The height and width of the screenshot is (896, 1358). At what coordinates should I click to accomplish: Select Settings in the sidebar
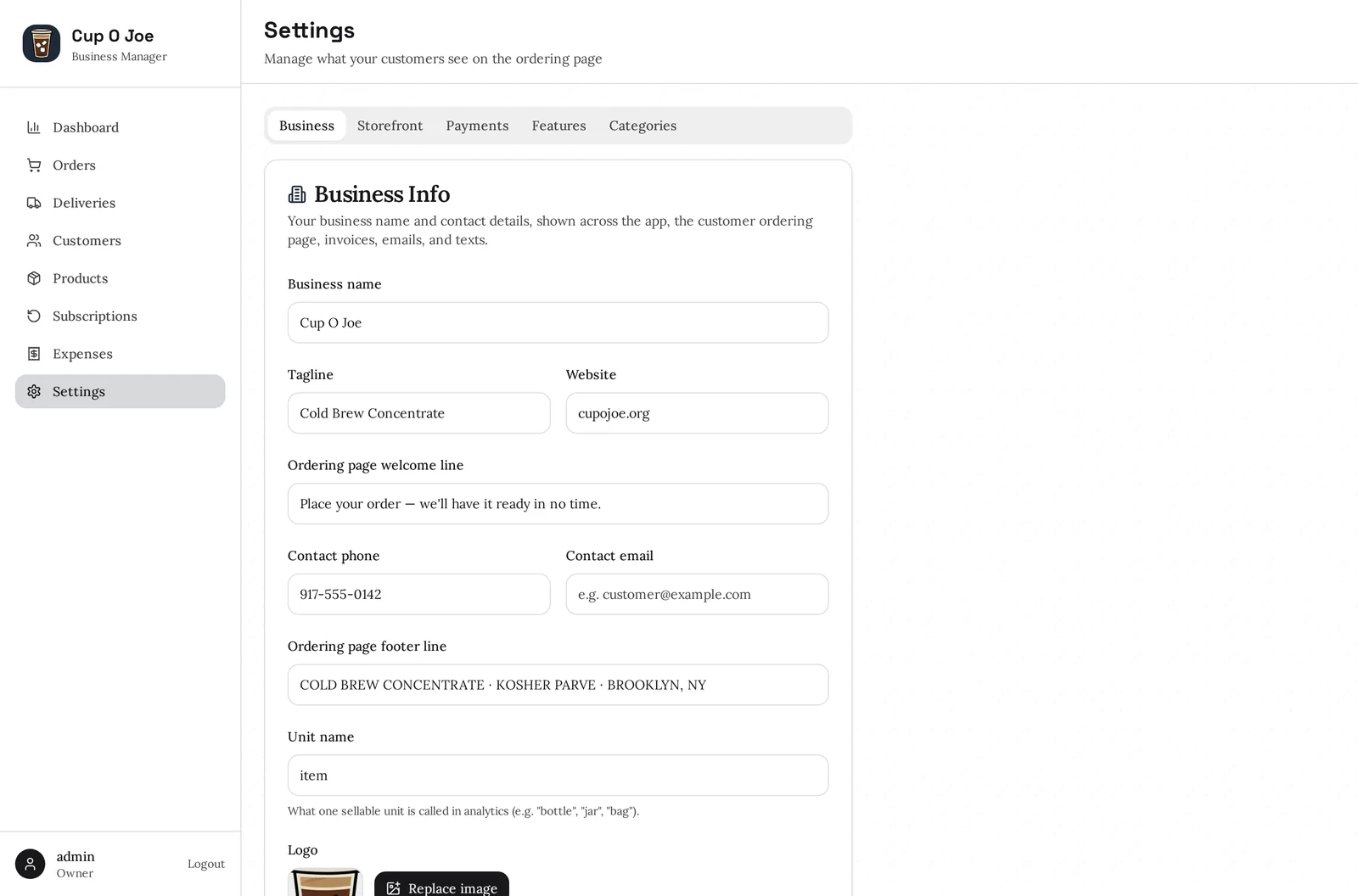pyautogui.click(x=121, y=392)
